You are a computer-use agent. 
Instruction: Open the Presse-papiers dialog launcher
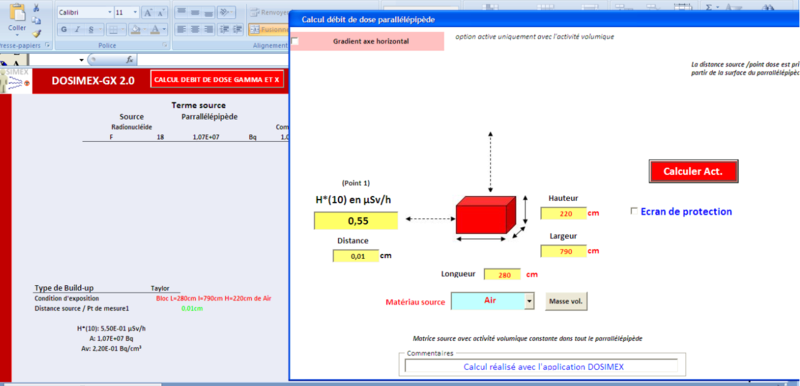[47, 45]
